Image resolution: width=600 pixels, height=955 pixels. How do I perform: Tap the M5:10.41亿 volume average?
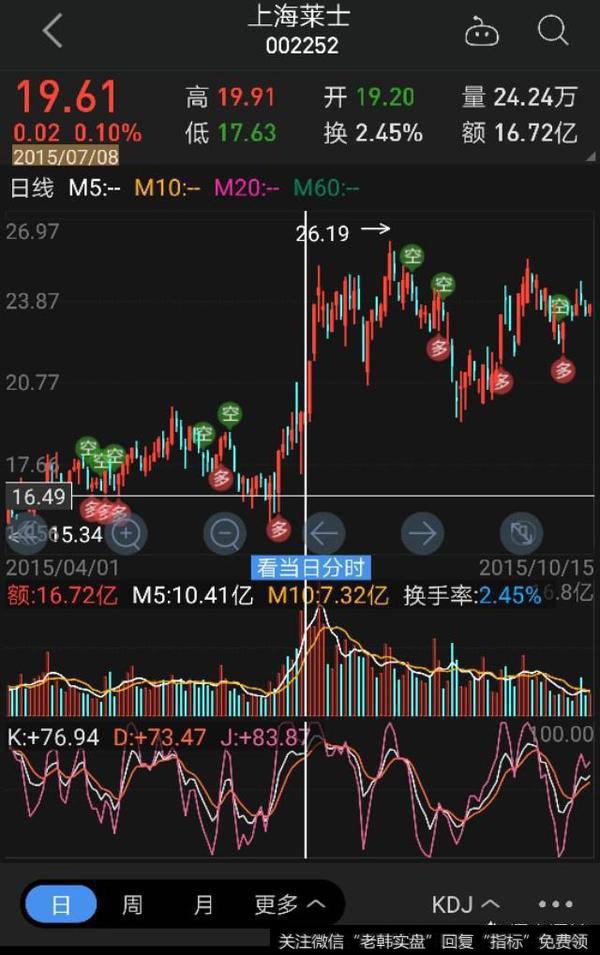coord(193,595)
